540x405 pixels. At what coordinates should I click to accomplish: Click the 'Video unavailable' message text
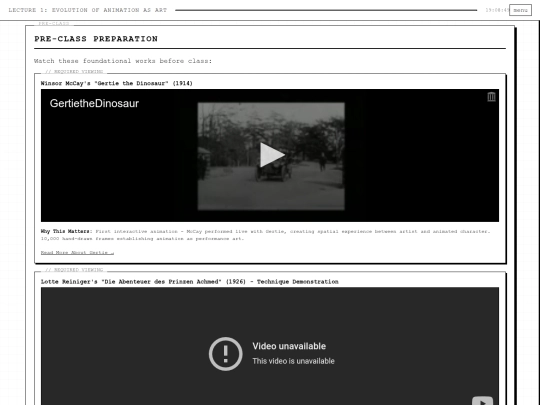[289, 346]
